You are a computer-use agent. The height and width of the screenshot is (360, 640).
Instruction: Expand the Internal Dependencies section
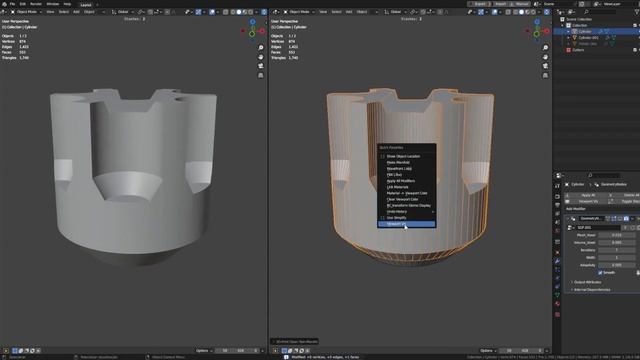pos(591,290)
